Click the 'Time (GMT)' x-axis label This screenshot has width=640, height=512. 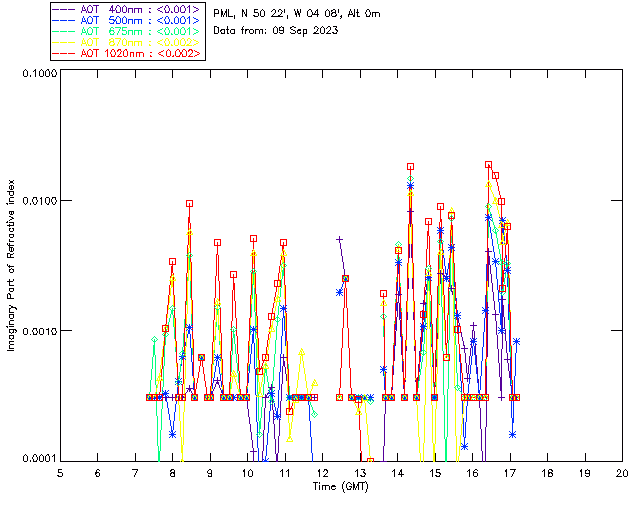[x=341, y=487]
